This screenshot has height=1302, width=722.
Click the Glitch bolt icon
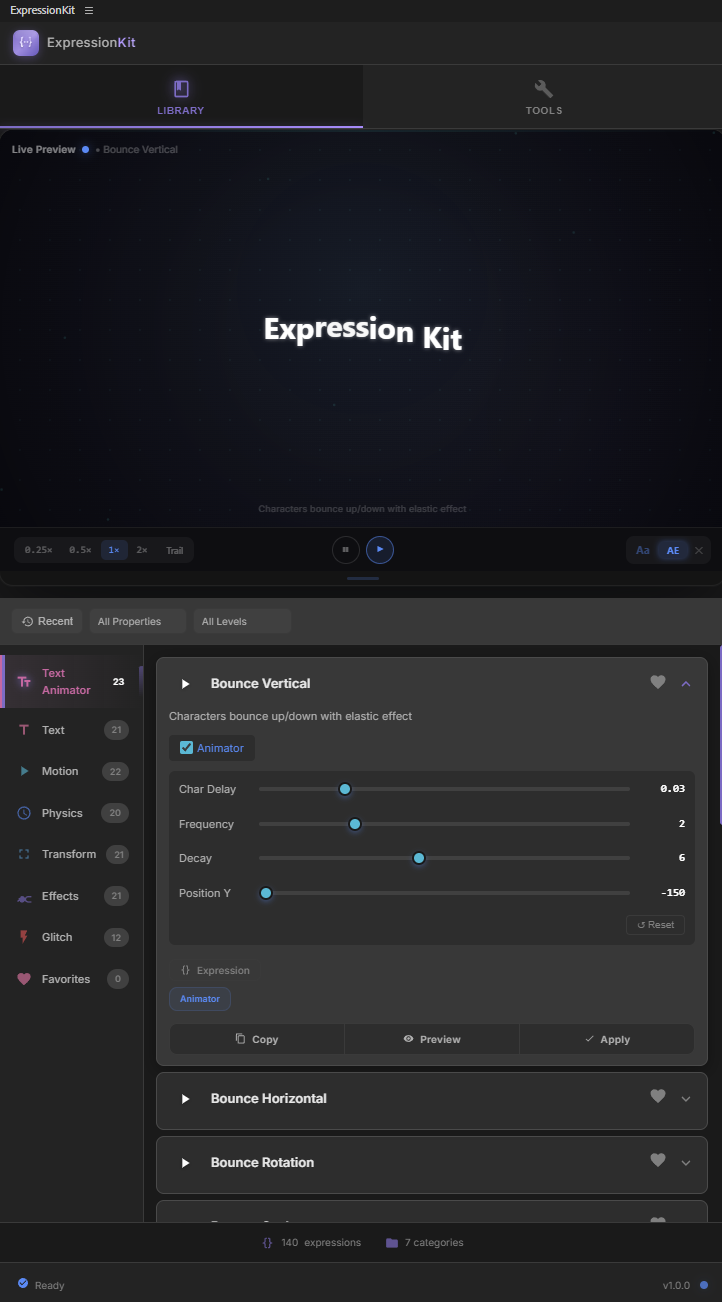point(24,937)
